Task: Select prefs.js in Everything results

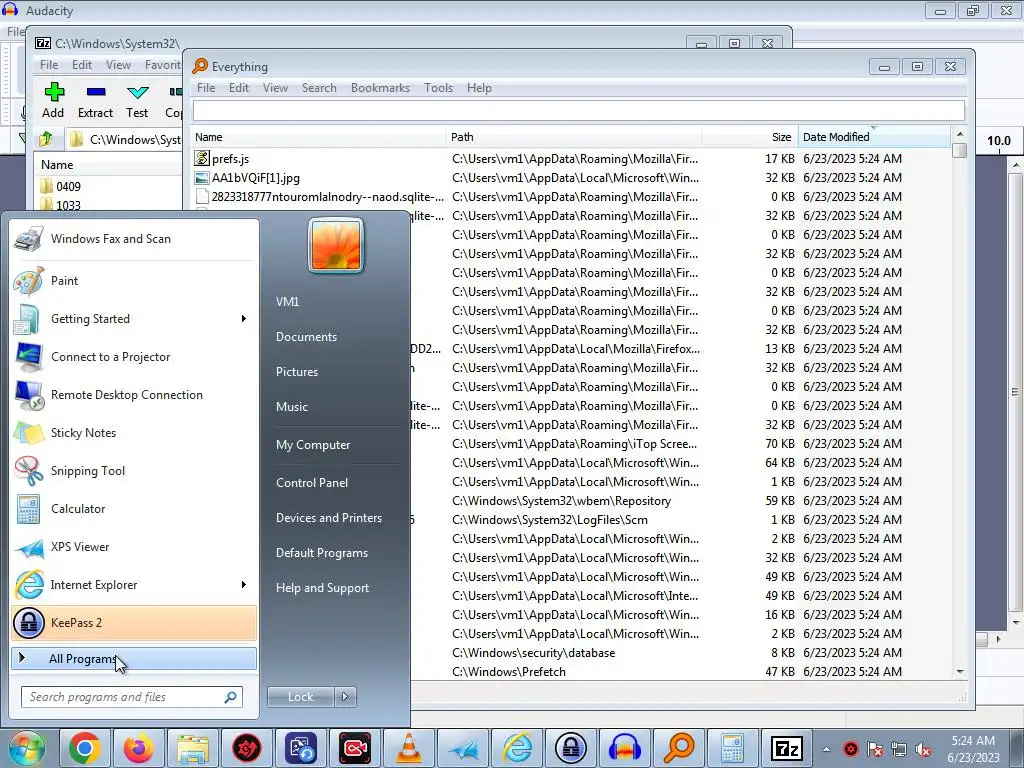Action: (x=230, y=159)
